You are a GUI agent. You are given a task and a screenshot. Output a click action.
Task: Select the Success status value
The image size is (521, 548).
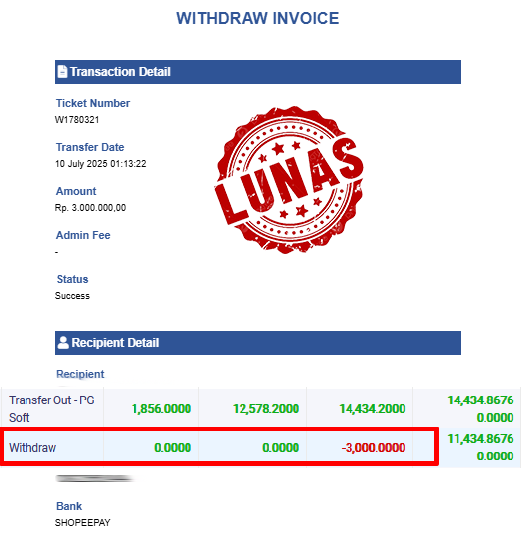coord(72,296)
